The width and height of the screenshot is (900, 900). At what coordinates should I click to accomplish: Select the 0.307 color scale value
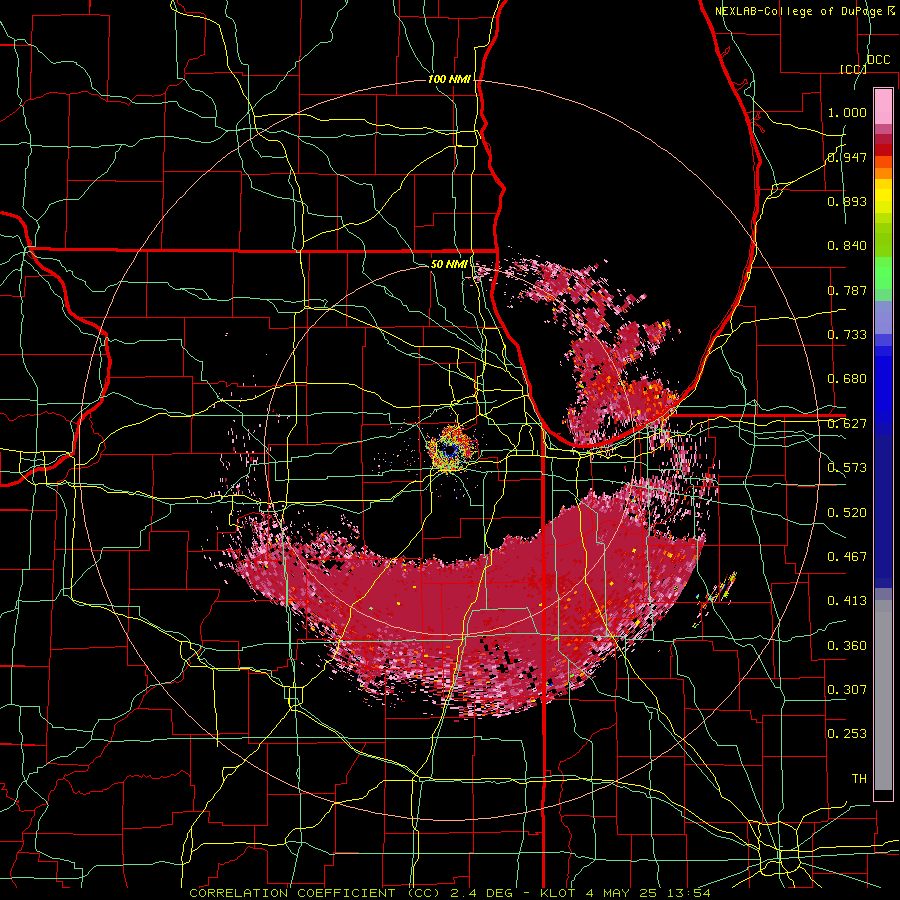pos(847,690)
